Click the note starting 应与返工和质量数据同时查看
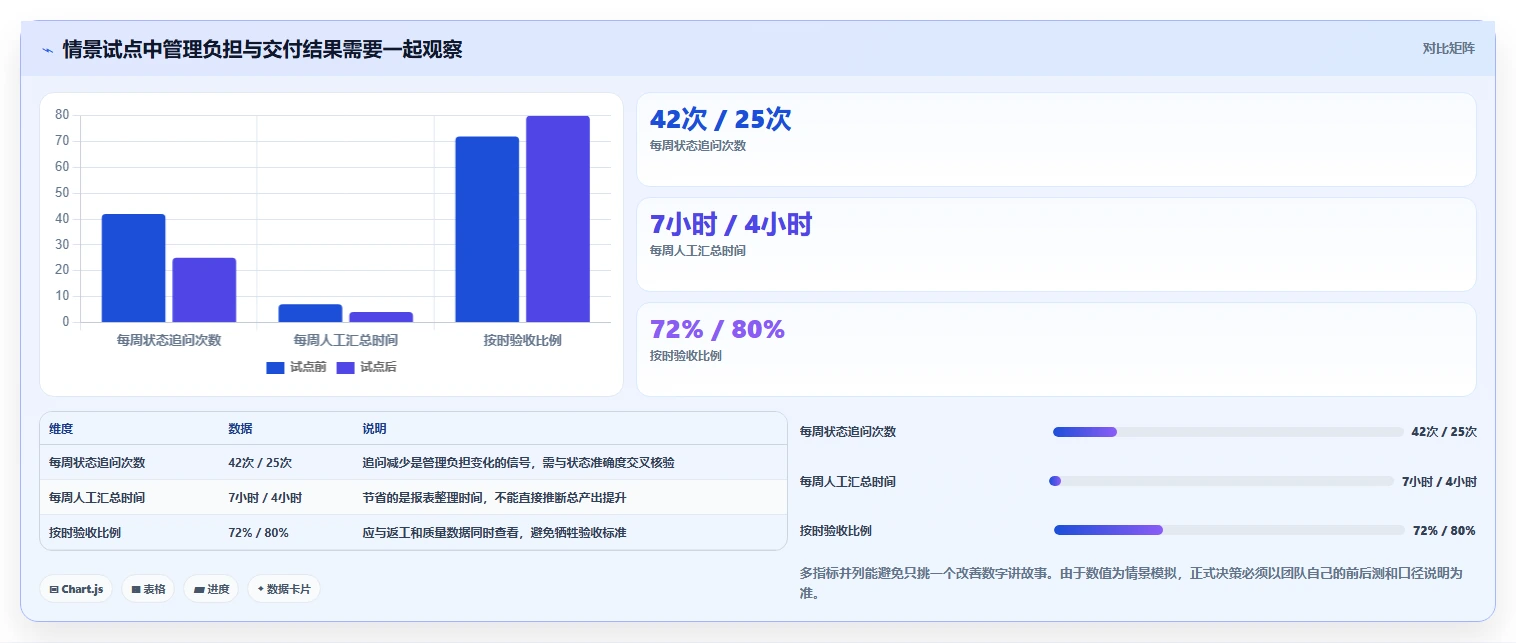The image size is (1516, 643). click(x=494, y=533)
